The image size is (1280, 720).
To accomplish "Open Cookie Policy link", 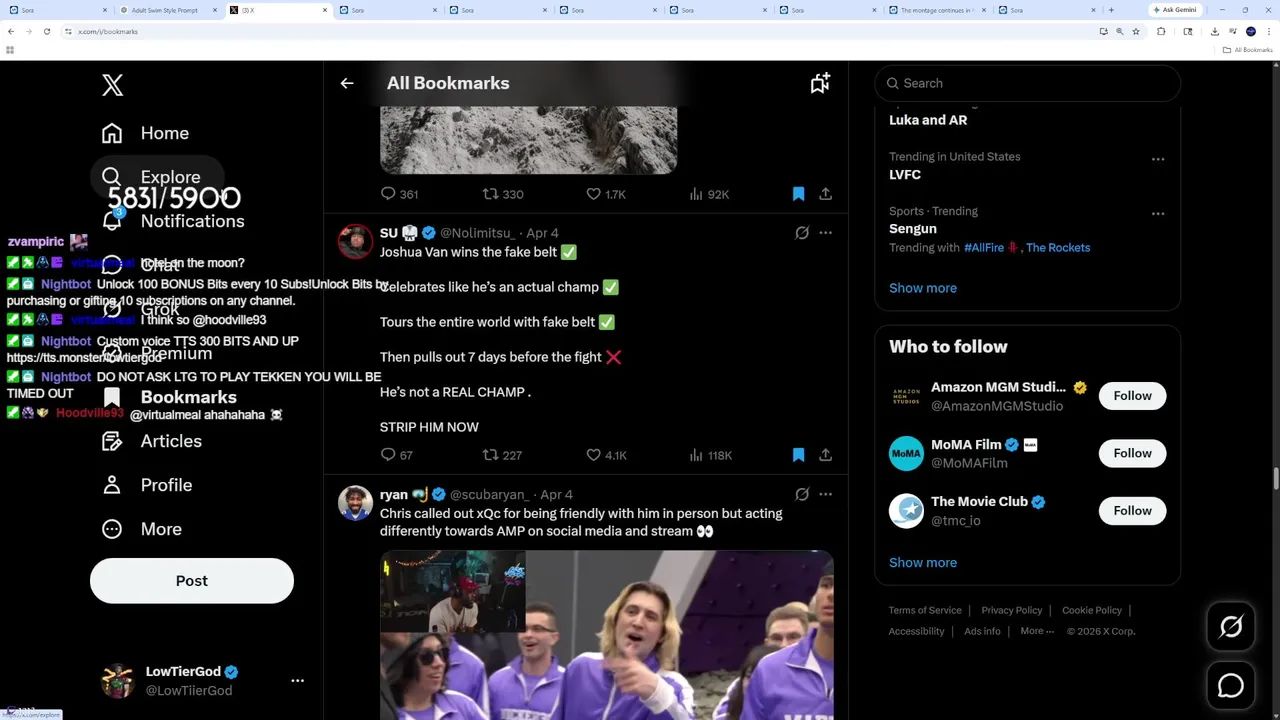I will point(1092,610).
